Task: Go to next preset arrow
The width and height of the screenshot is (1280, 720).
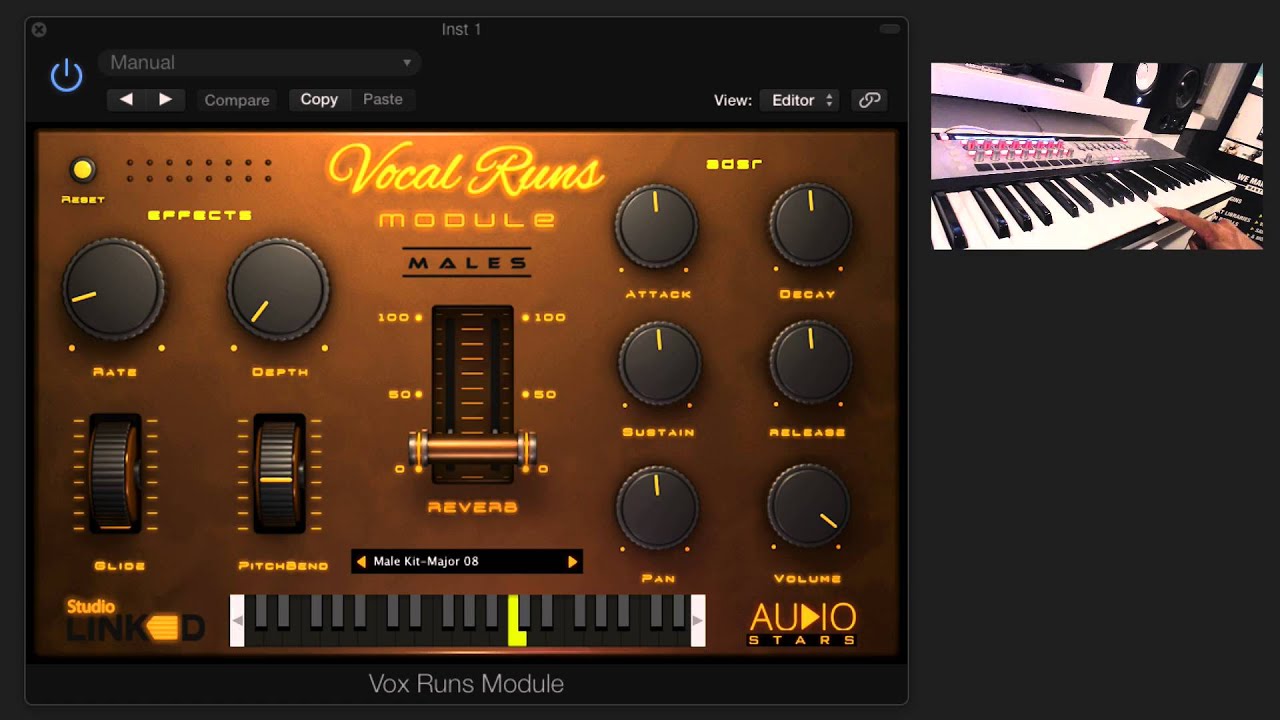Action: click(166, 99)
